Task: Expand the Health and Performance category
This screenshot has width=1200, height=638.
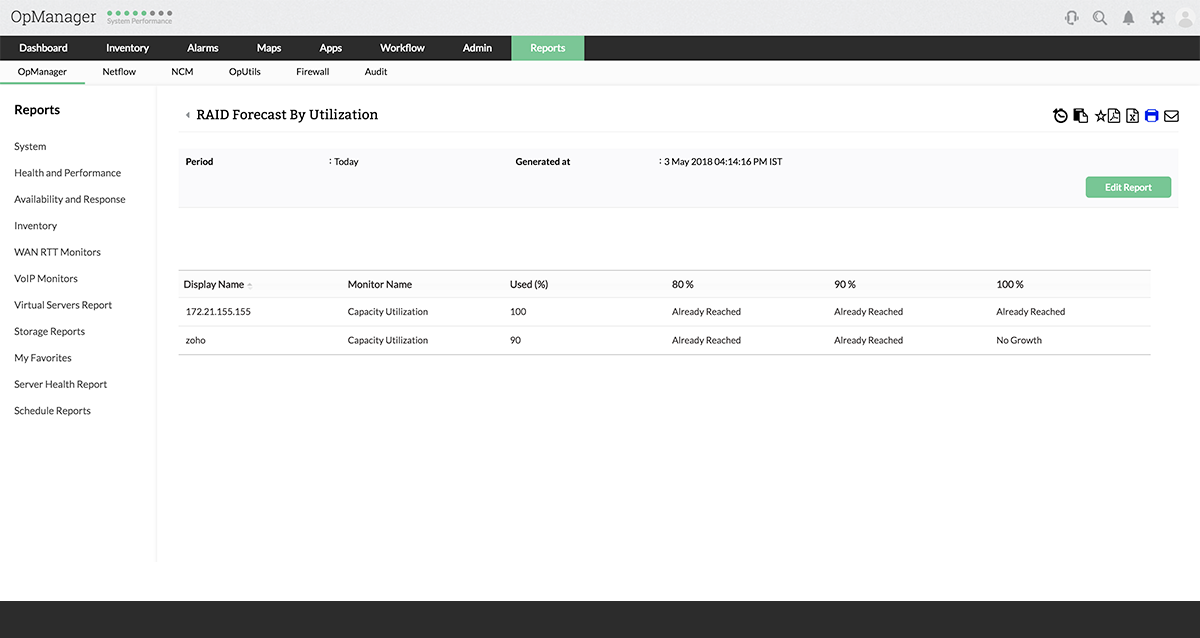Action: [x=67, y=172]
